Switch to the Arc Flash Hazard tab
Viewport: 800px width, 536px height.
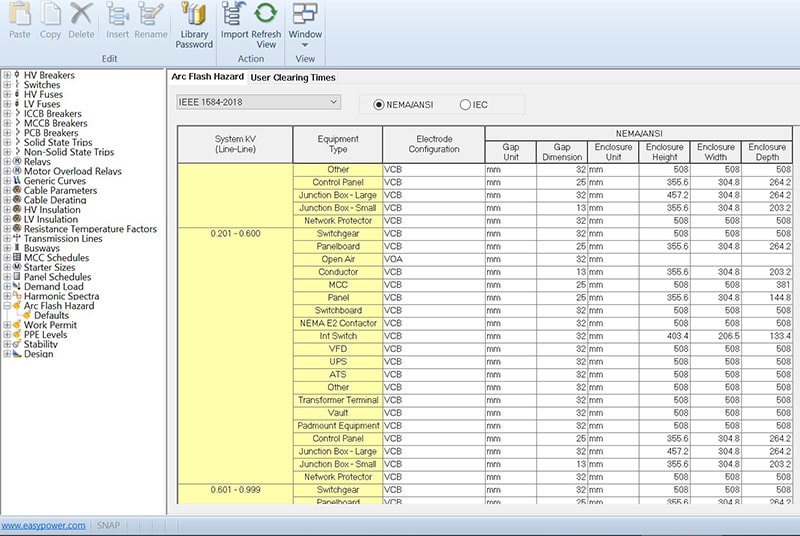207,76
